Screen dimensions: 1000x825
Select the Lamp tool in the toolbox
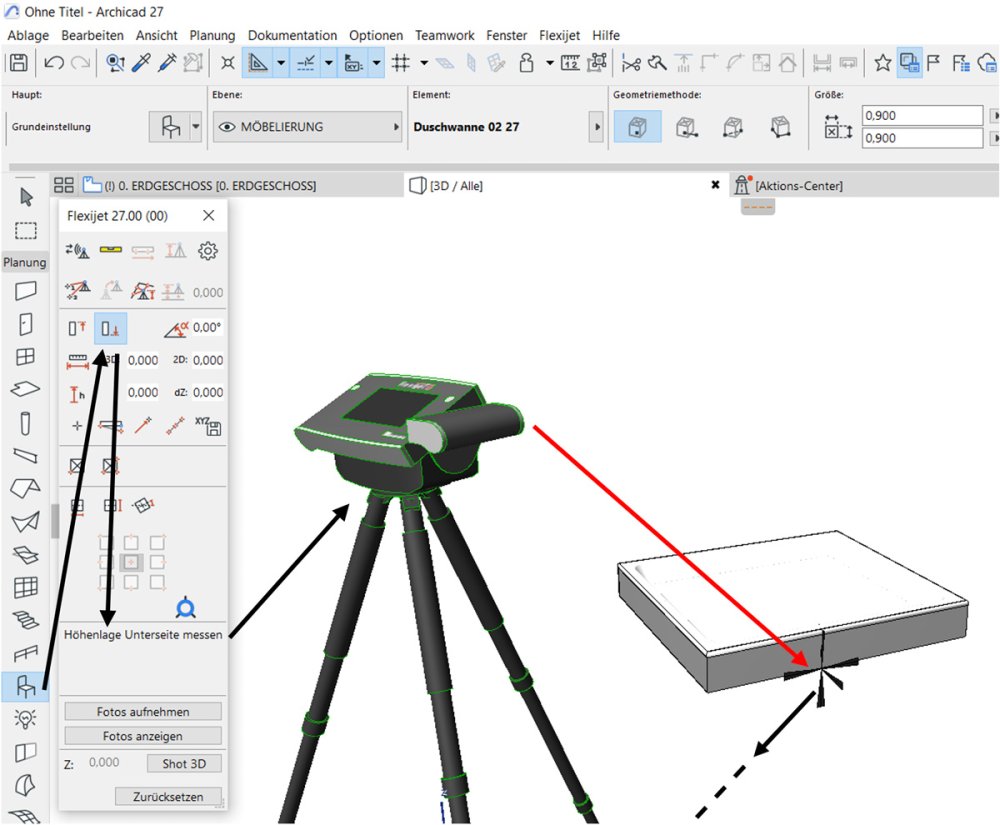click(26, 719)
